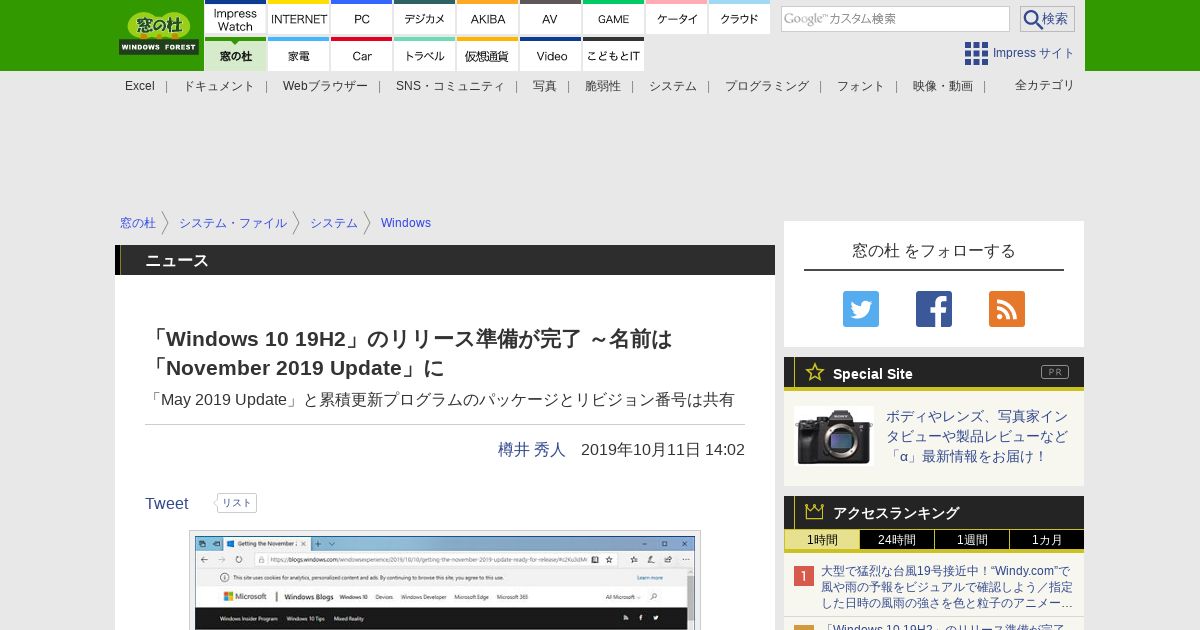The image size is (1200, 630).
Task: Click the リスト button
Action: tap(237, 503)
